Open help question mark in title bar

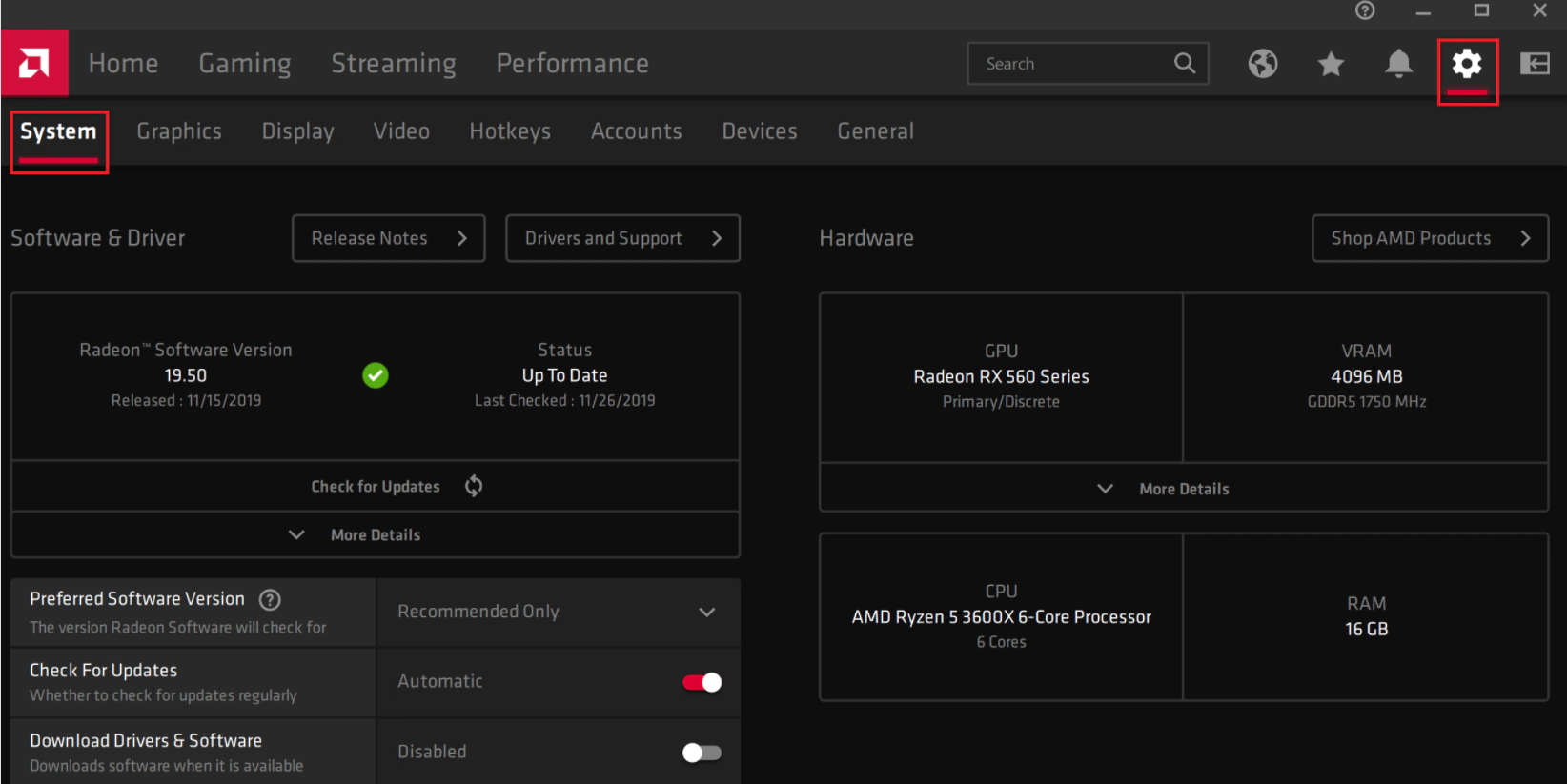1365,10
